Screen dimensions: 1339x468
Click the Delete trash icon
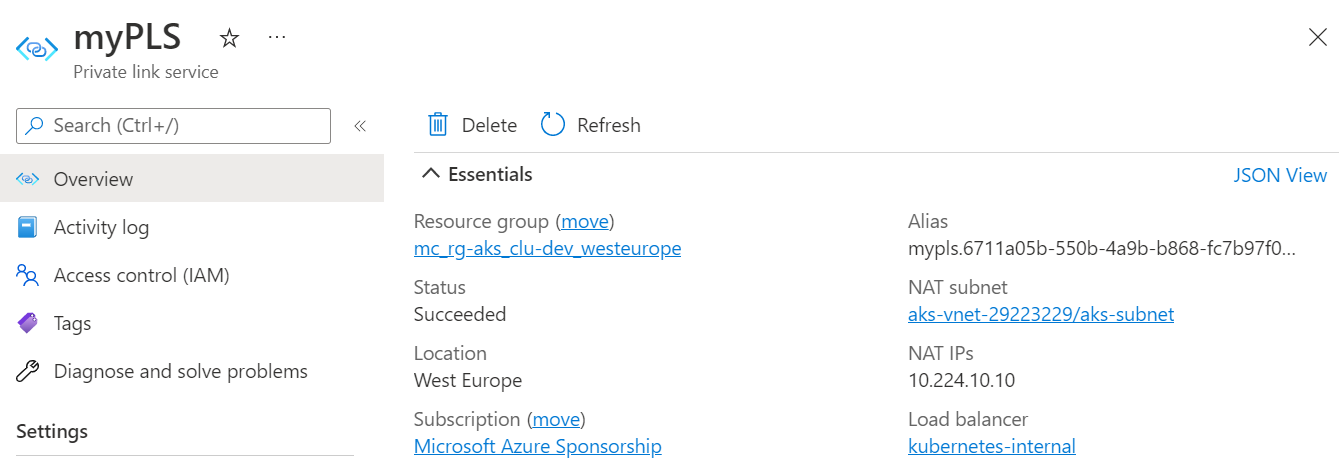438,124
